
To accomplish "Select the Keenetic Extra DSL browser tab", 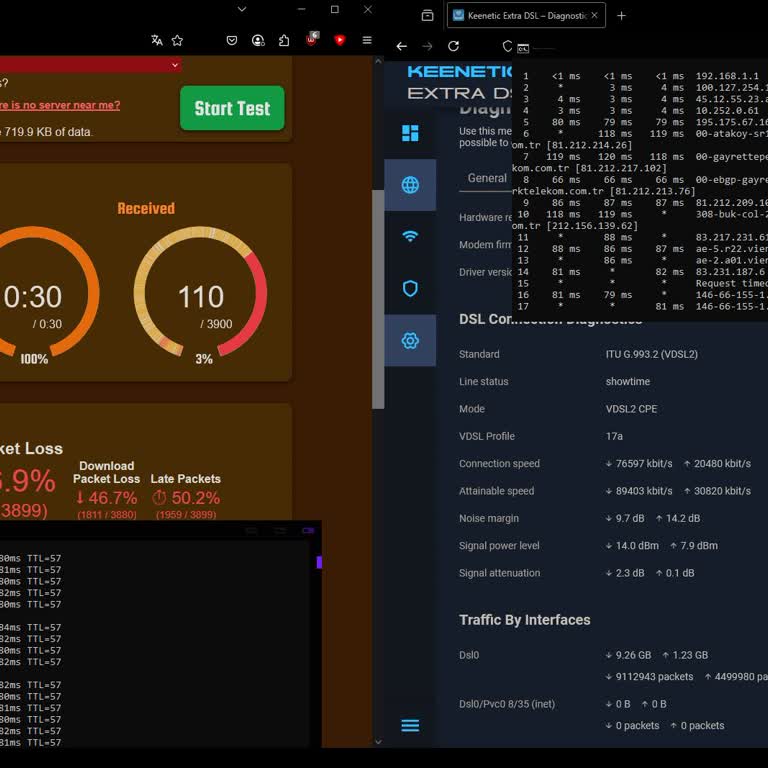I will (x=520, y=16).
